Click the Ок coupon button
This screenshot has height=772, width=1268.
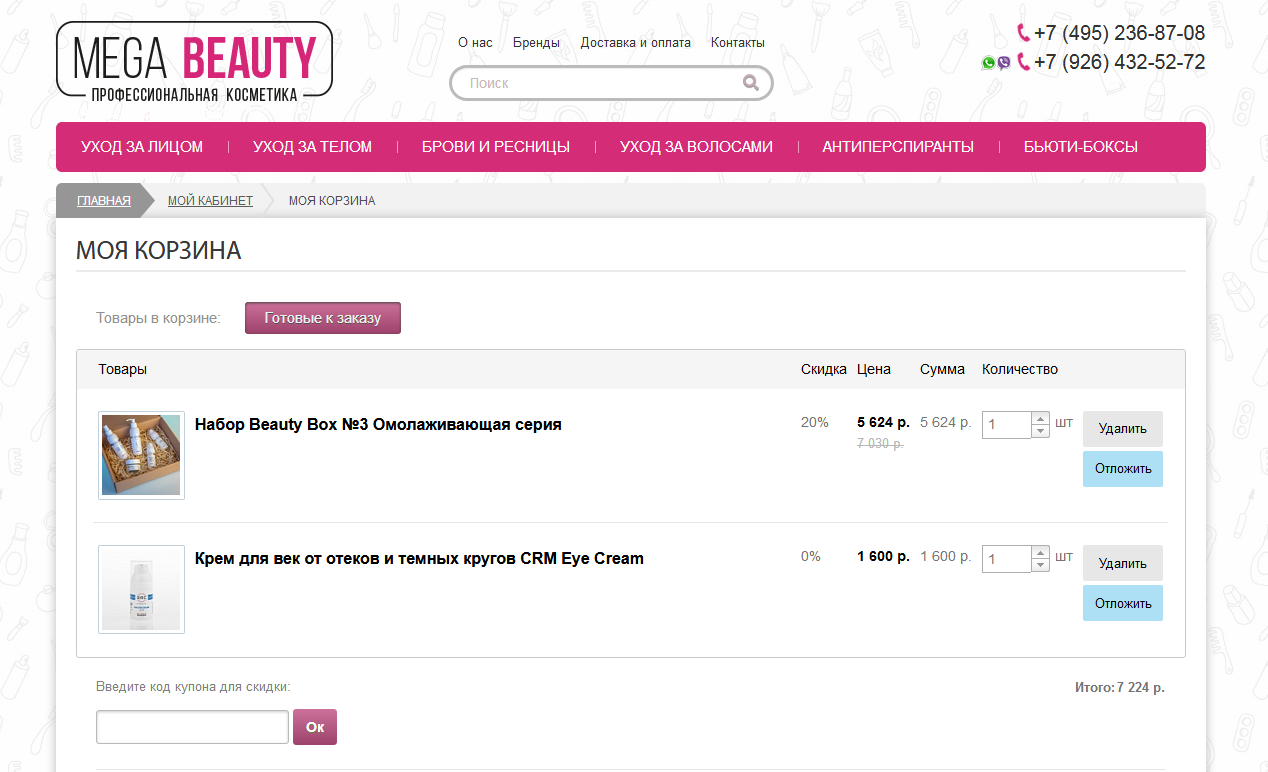point(315,727)
